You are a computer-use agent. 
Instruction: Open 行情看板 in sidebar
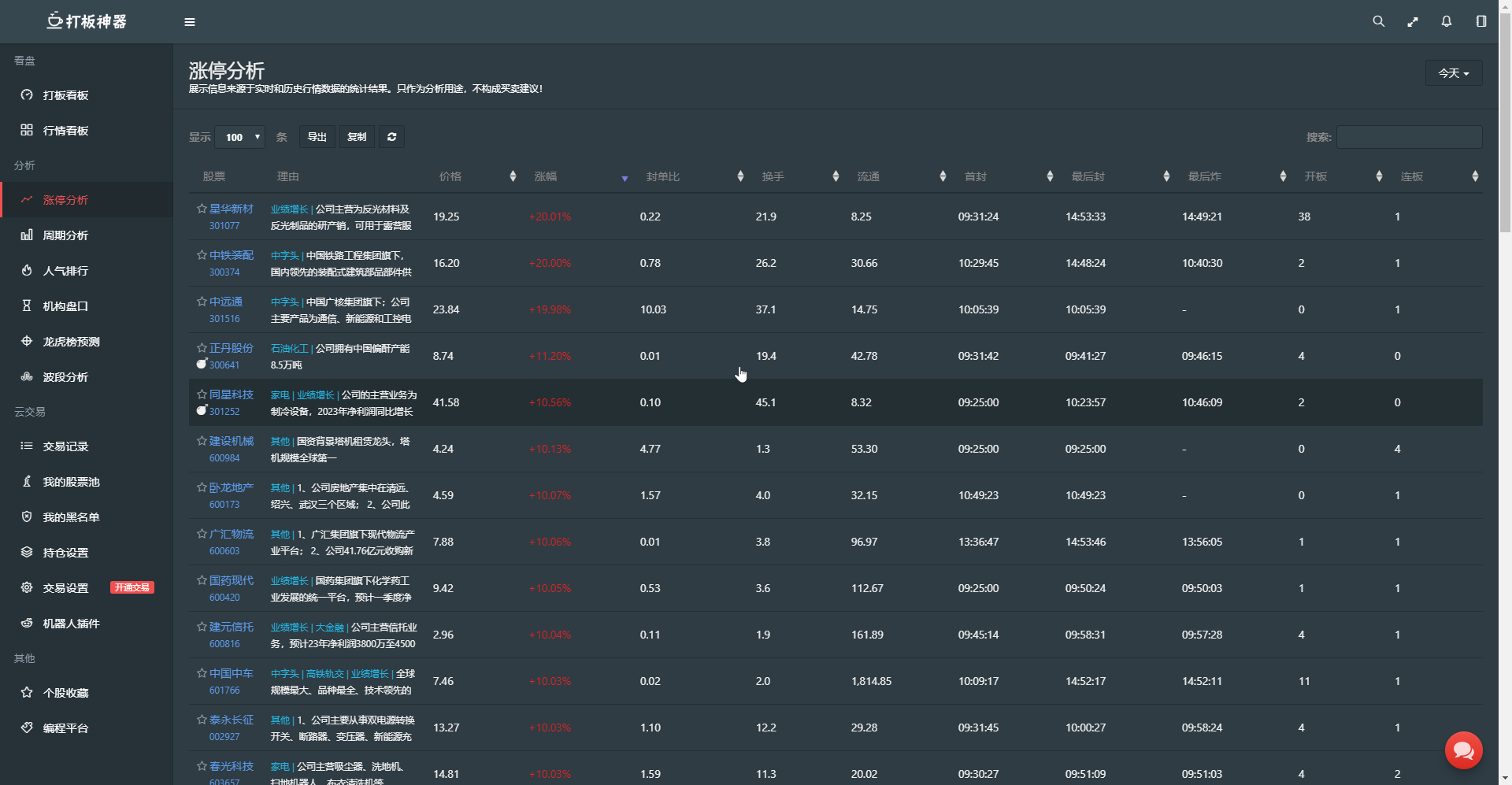[87, 131]
